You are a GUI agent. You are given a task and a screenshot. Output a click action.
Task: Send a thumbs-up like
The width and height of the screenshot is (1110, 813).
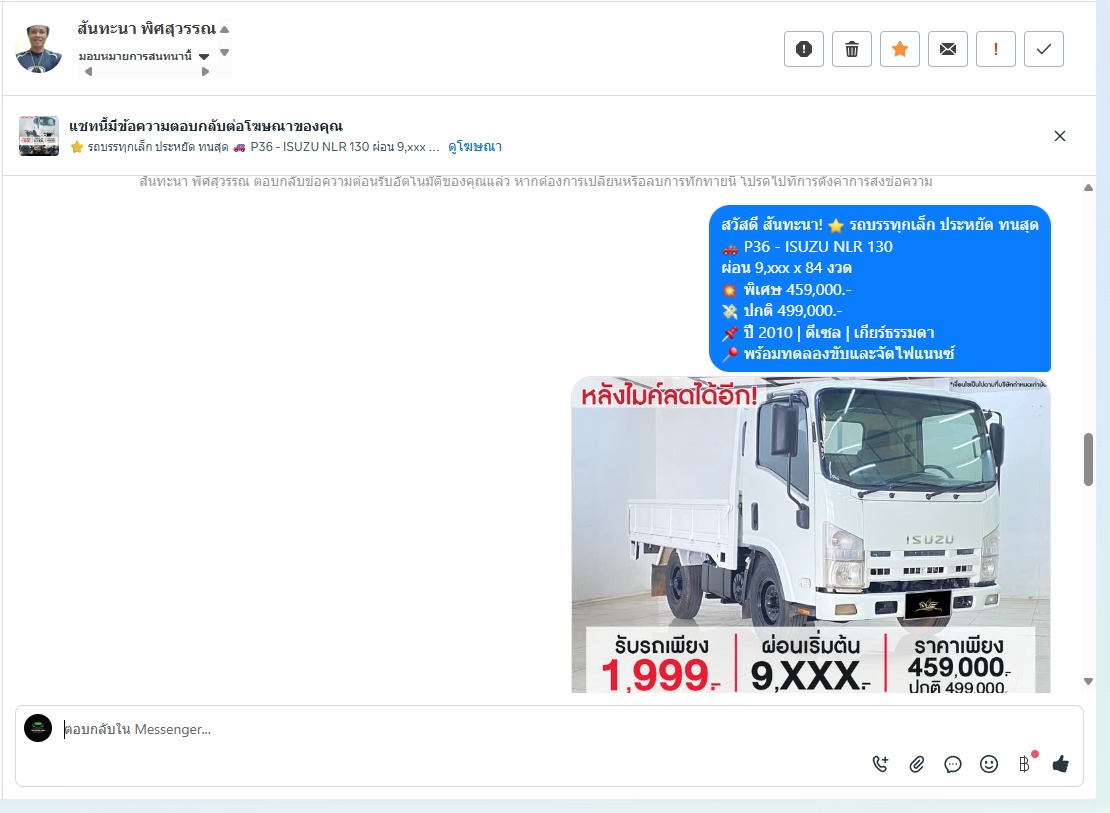[1060, 763]
